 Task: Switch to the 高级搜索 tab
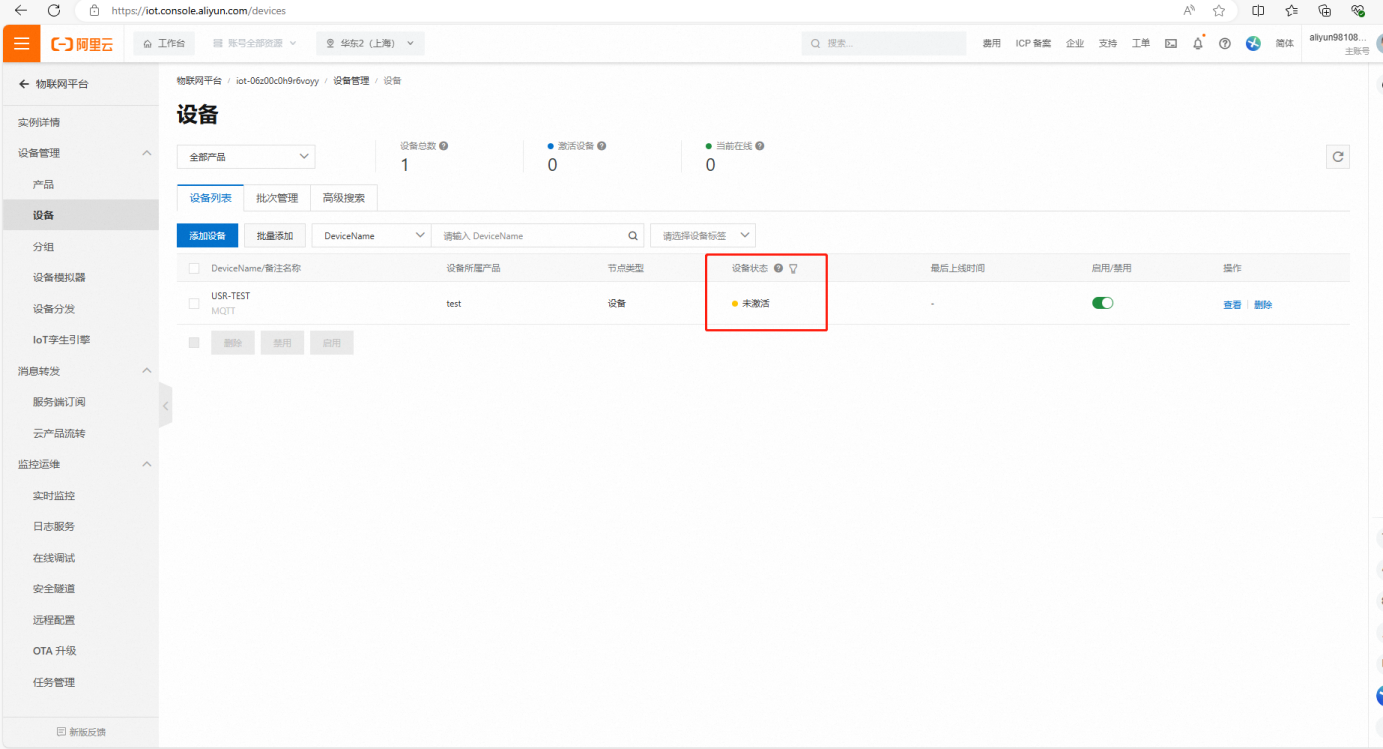(343, 198)
